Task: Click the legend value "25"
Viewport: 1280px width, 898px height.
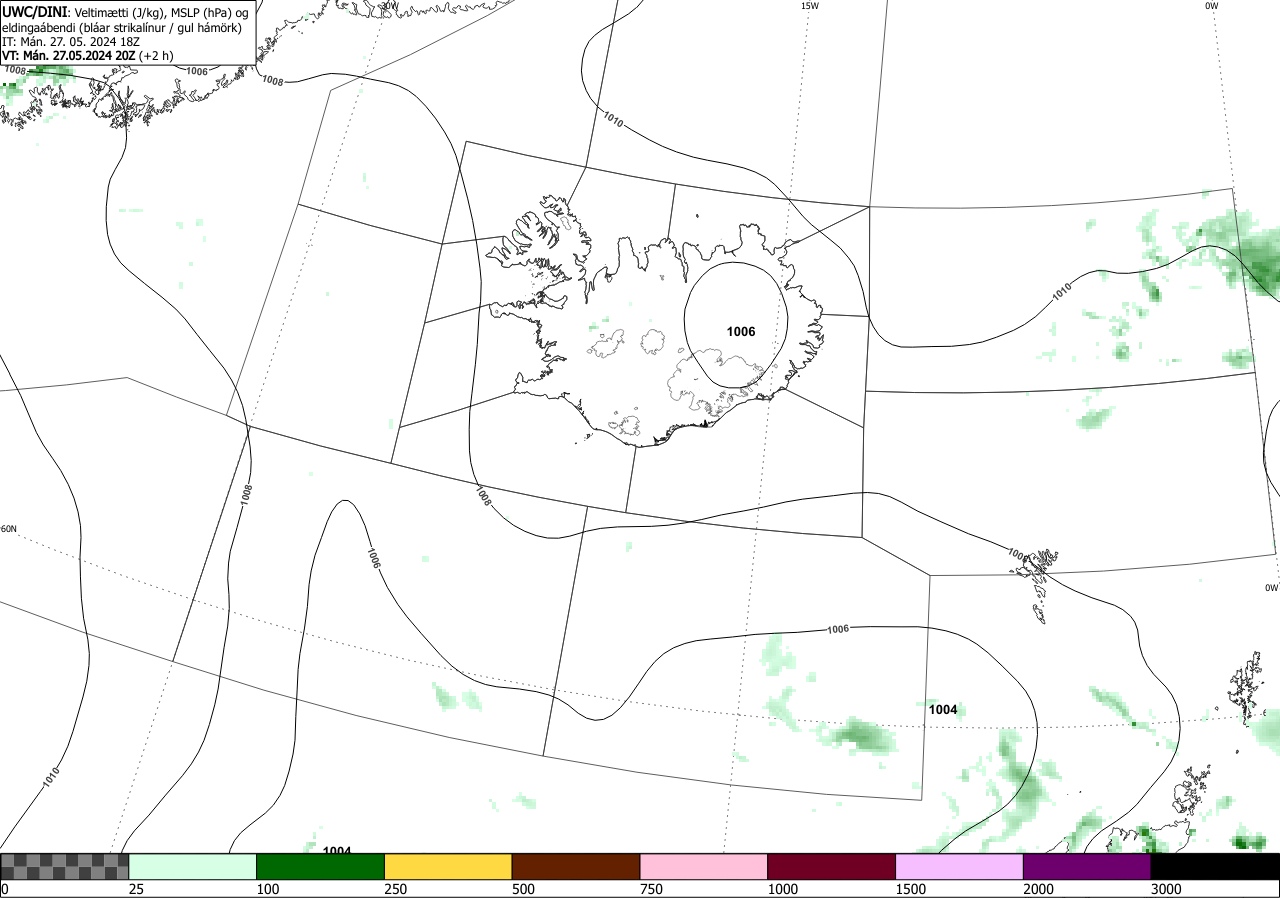Action: pos(137,889)
